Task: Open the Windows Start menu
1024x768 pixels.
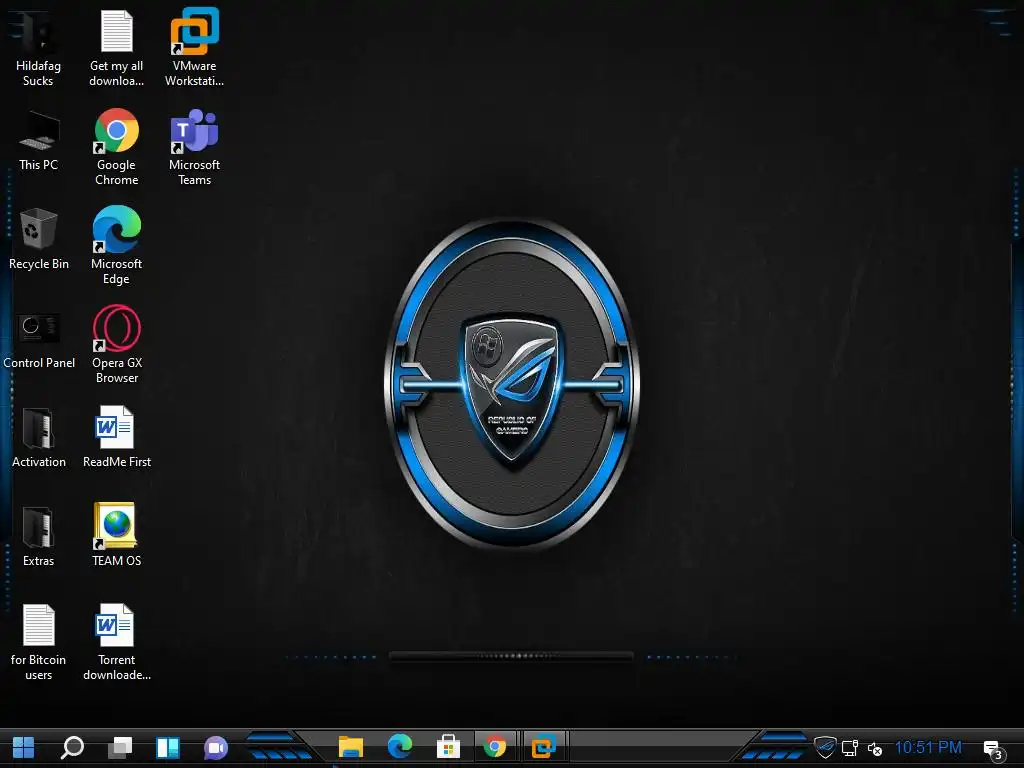Action: (x=24, y=748)
